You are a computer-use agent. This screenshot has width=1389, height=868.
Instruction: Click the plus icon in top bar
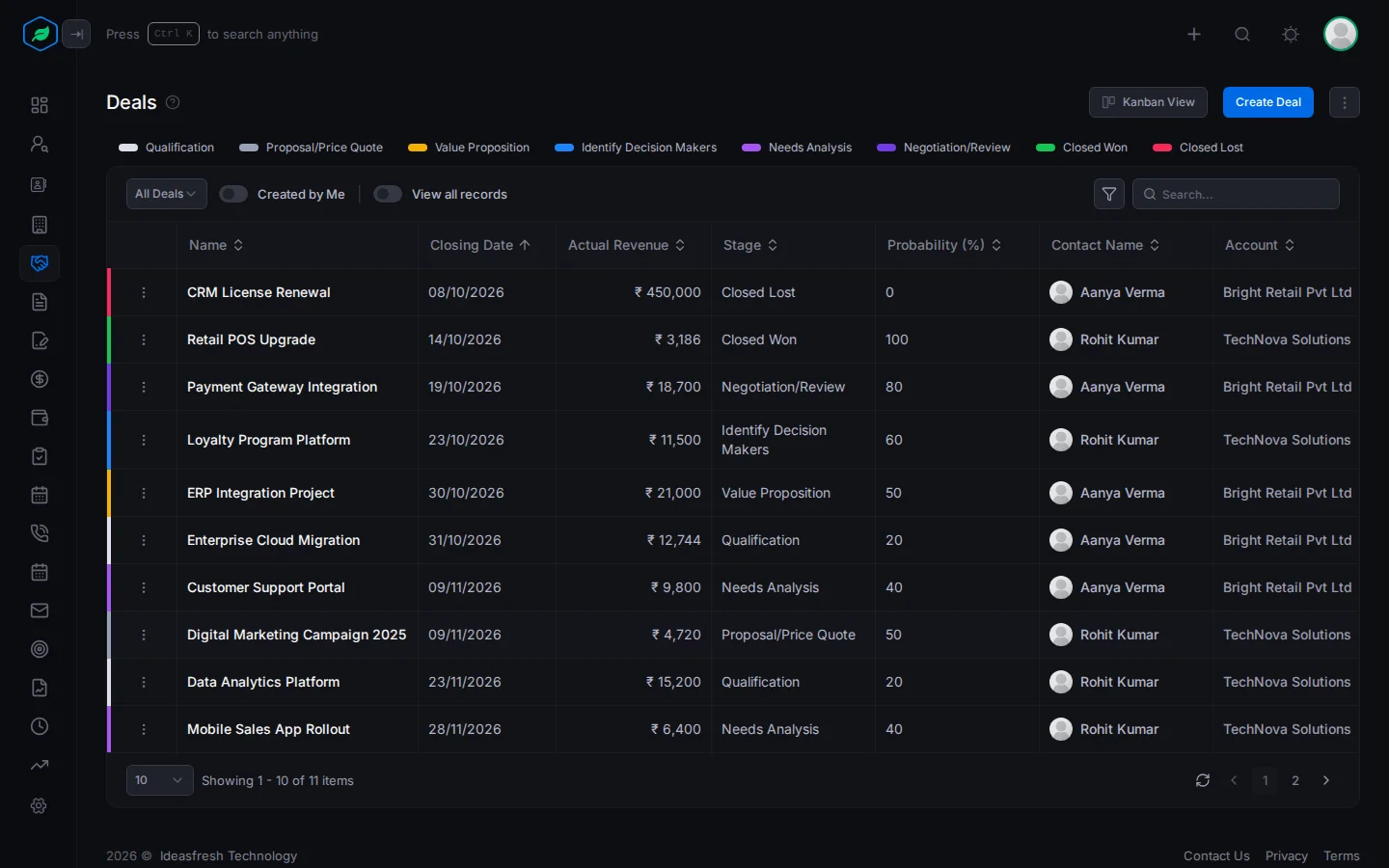coord(1194,34)
